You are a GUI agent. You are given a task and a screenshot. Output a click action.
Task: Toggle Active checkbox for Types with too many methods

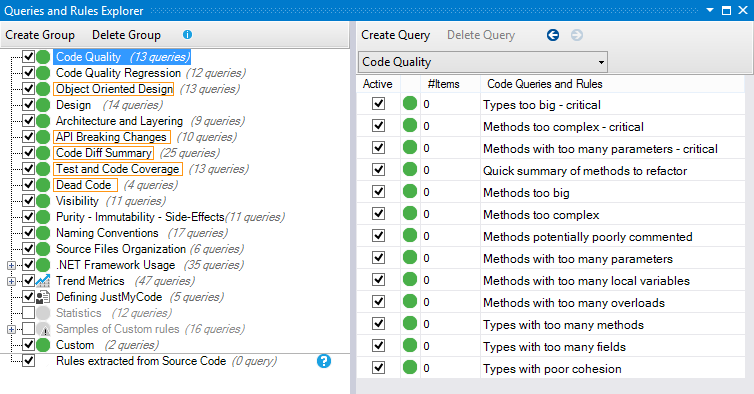(378, 324)
